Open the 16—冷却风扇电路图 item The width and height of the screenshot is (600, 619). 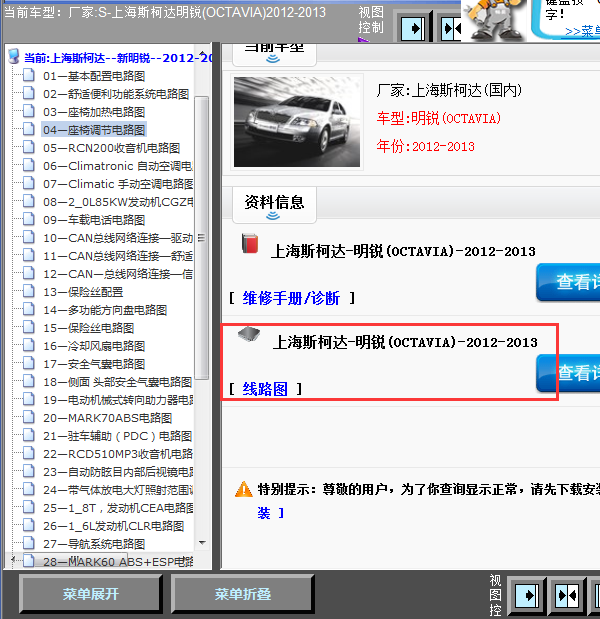[x=94, y=346]
